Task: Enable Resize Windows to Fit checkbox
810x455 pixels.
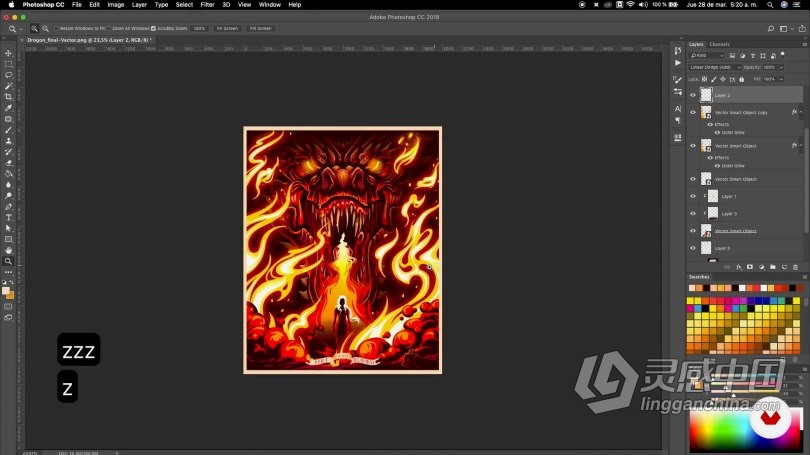Action: coord(56,28)
